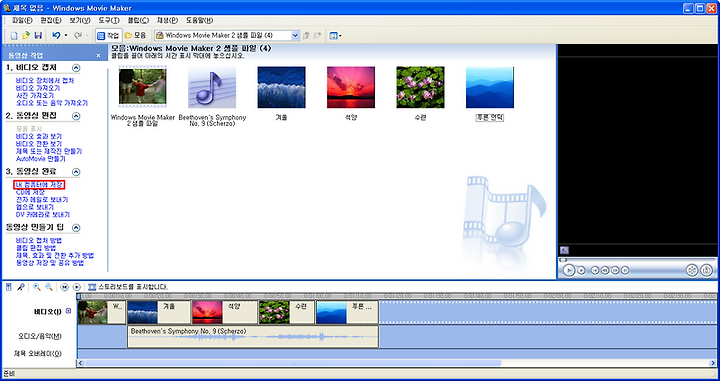Click the narrate timeline microphone icon
This screenshot has height=381, width=720.
pyautogui.click(x=21, y=287)
